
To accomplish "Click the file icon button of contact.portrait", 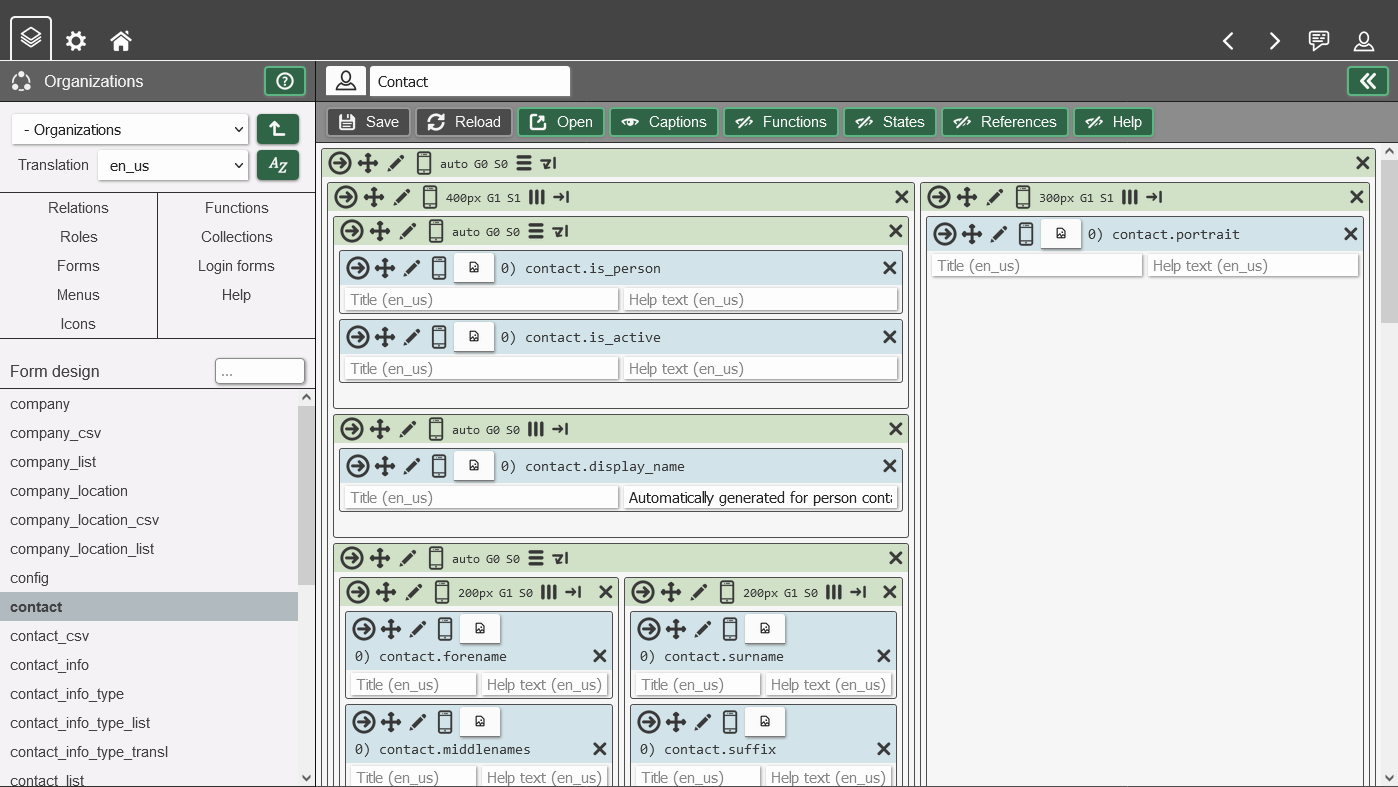I will pyautogui.click(x=1061, y=234).
